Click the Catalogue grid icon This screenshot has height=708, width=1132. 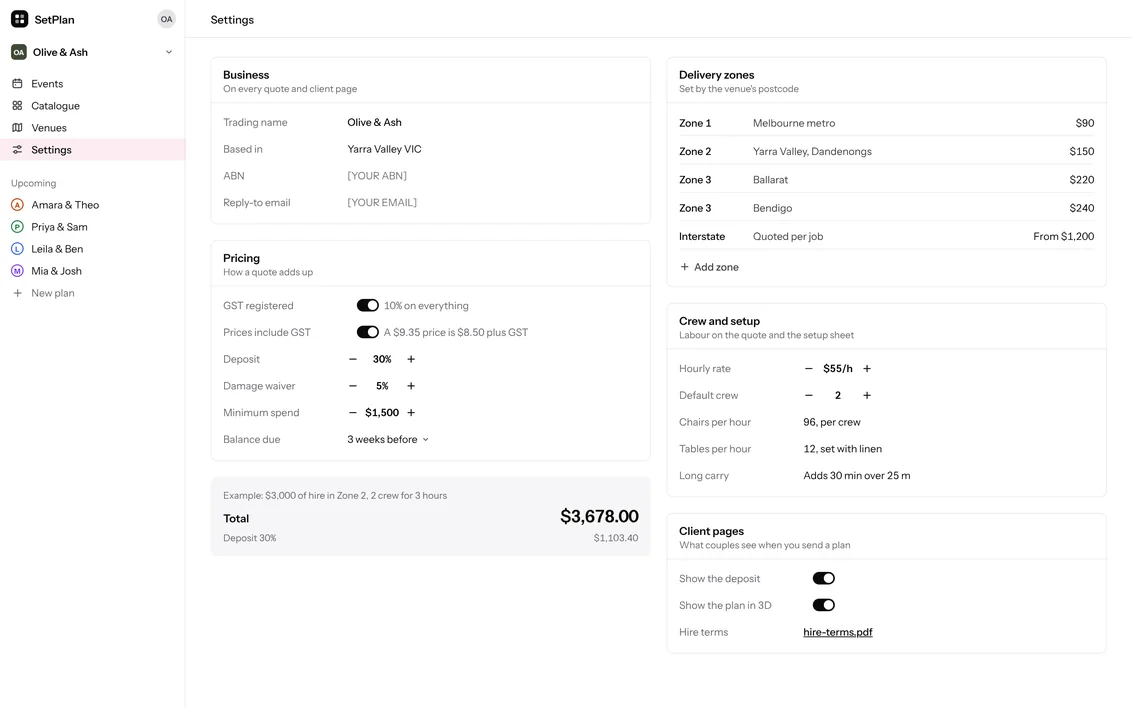point(17,105)
